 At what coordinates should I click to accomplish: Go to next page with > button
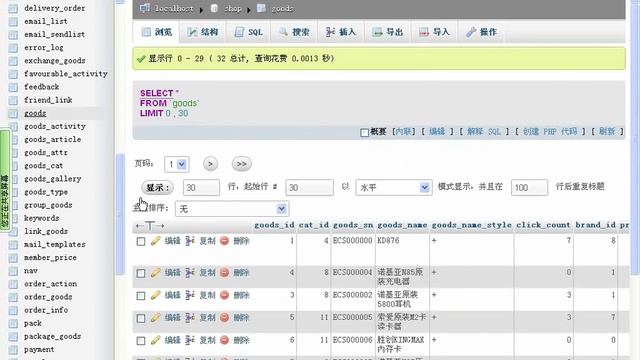pos(210,164)
